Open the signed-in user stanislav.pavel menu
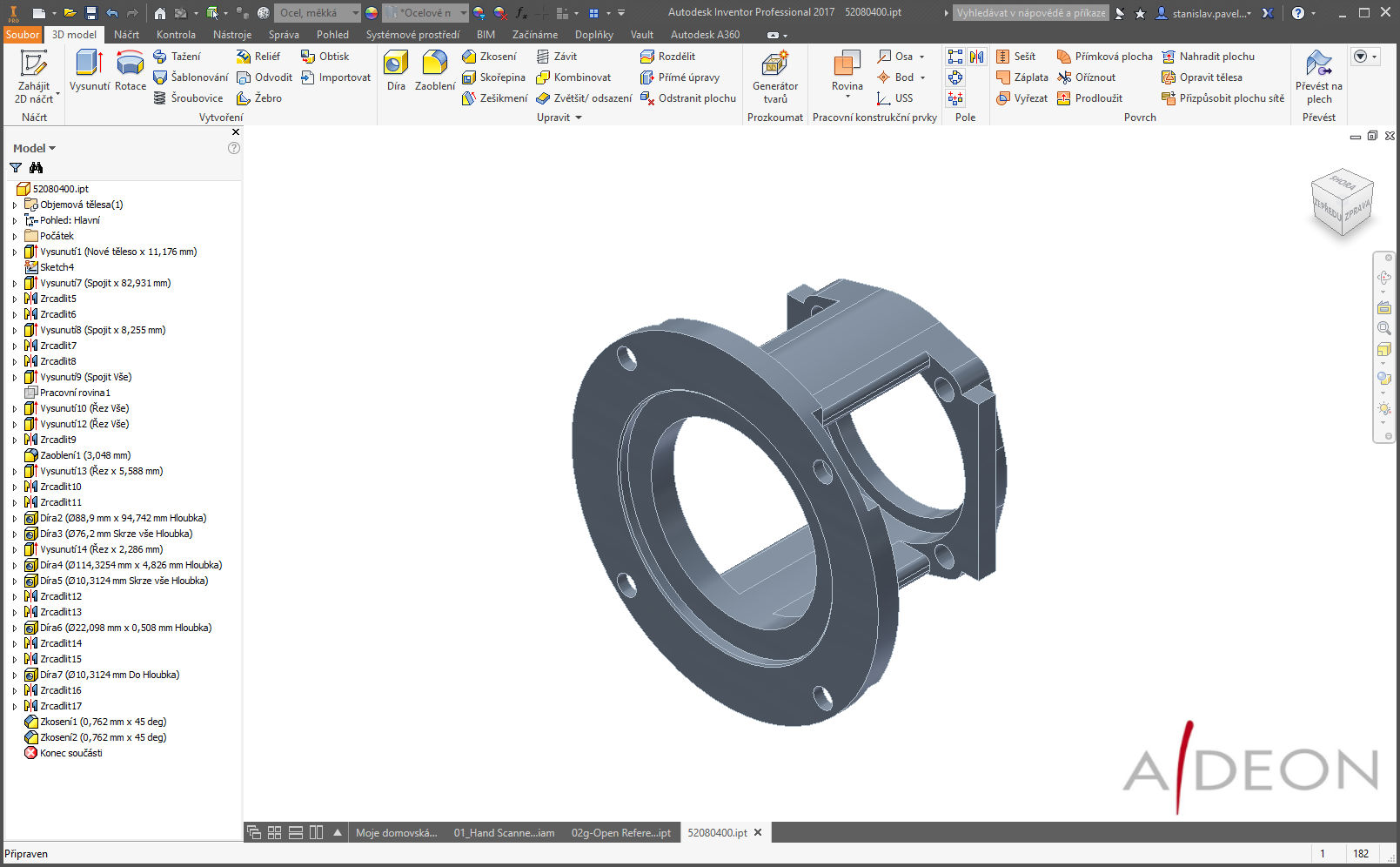Viewport: 1400px width, 867px height. (x=1205, y=13)
